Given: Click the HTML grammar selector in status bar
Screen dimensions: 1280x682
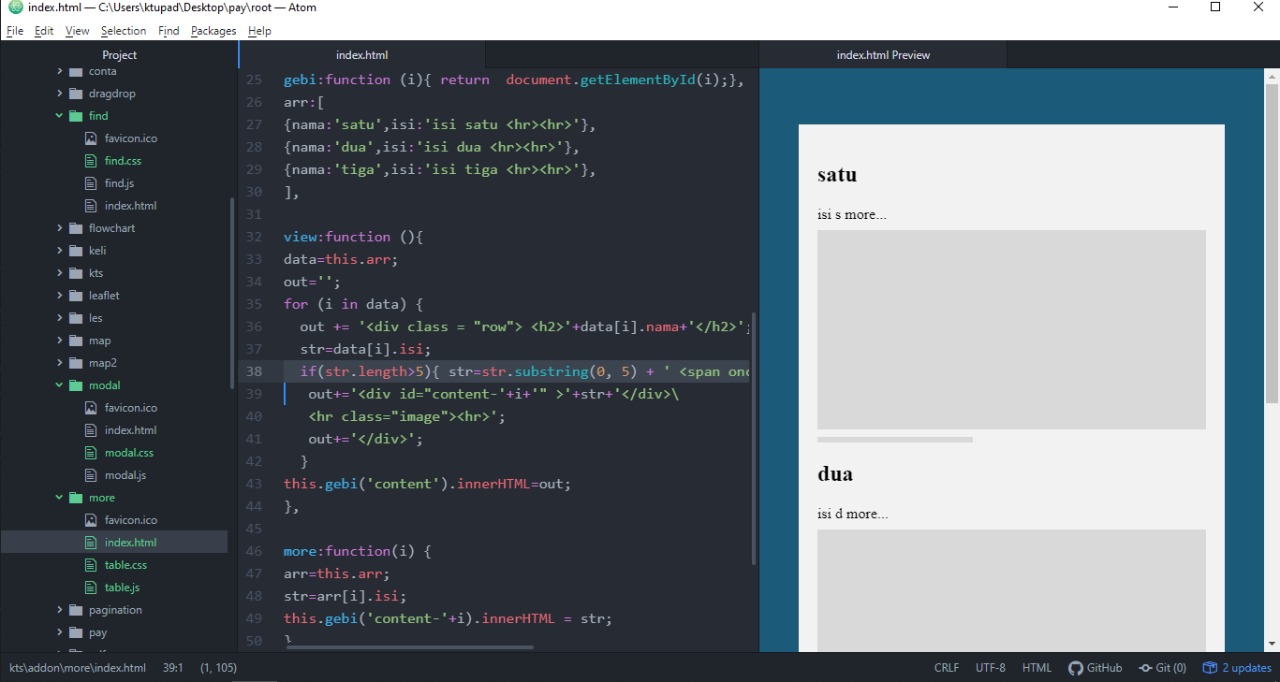Looking at the screenshot, I should 1037,667.
